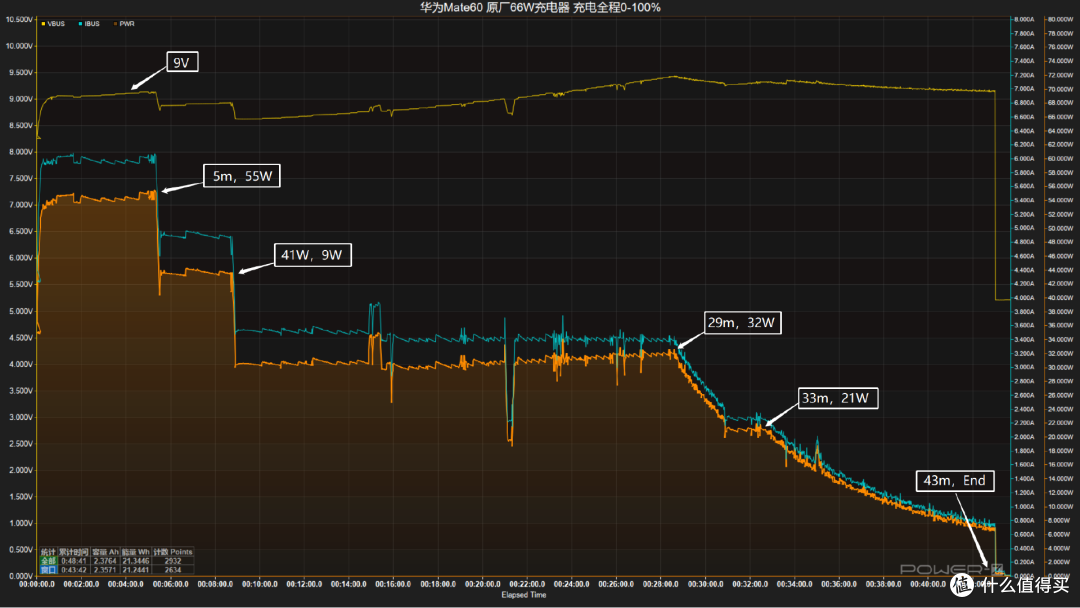Click the 10.500V voltage axis label
The width and height of the screenshot is (1080, 608).
(19, 19)
